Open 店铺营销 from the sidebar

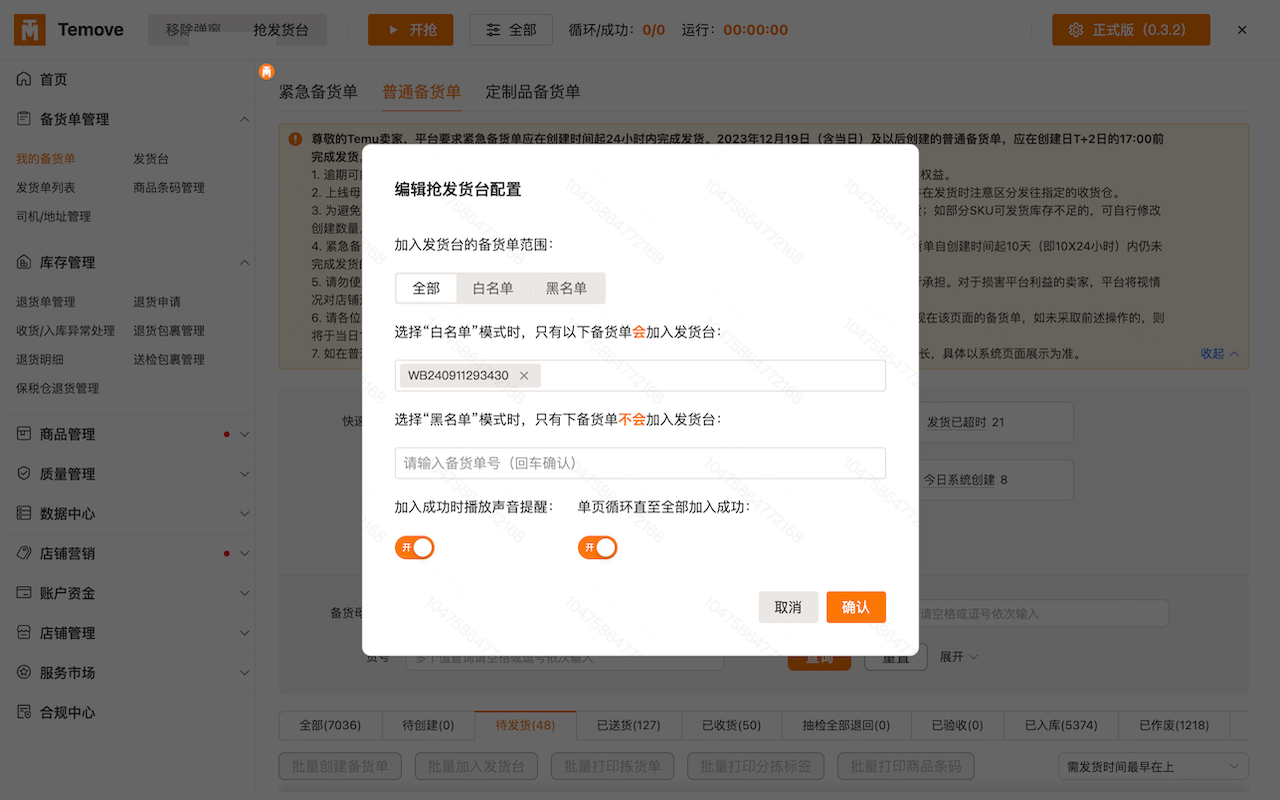[x=23, y=553]
